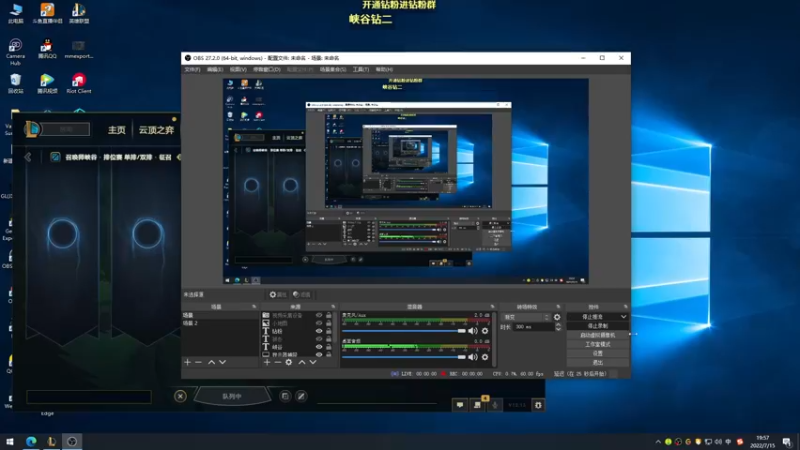Click the League client chat input box
The image size is (800, 450).
(x=89, y=397)
